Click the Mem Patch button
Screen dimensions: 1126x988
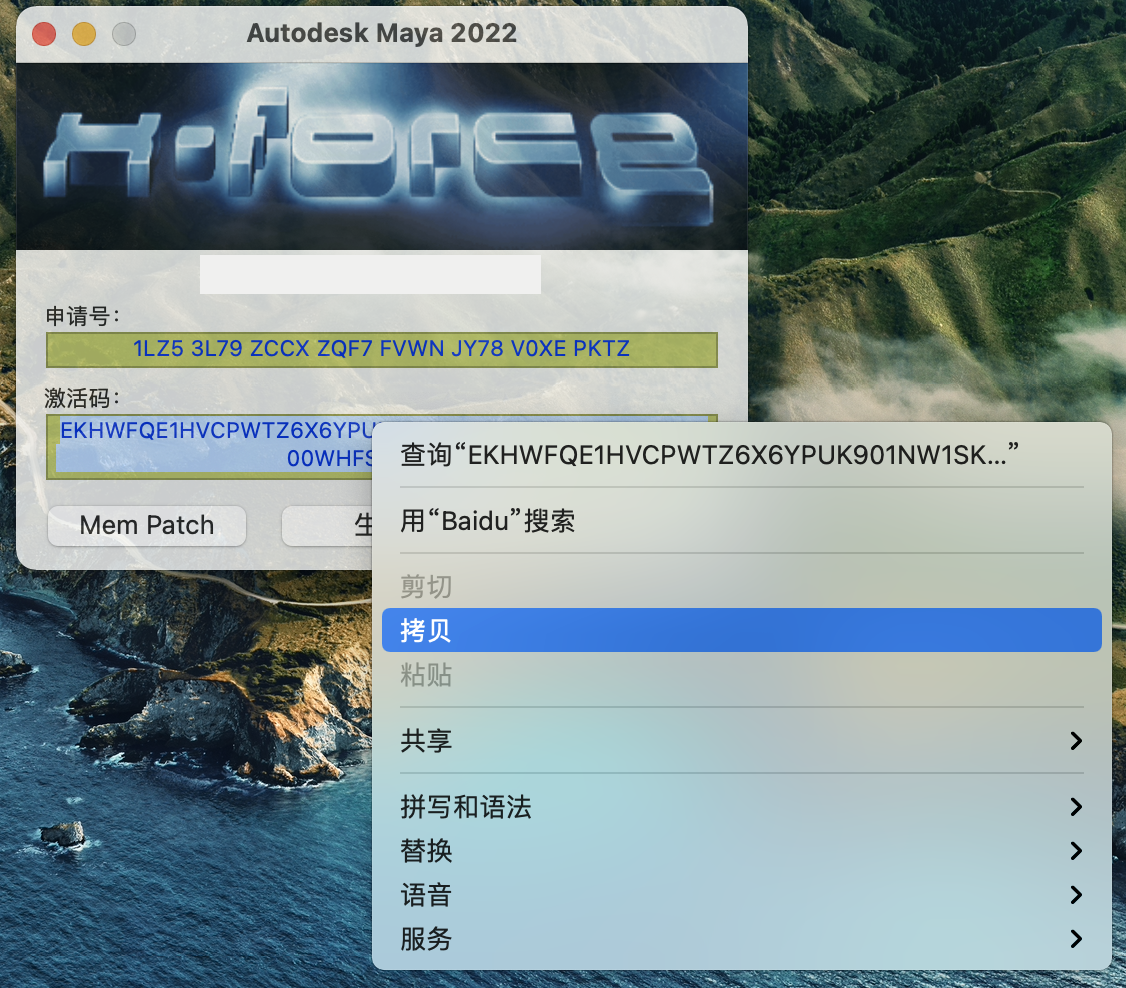click(146, 526)
